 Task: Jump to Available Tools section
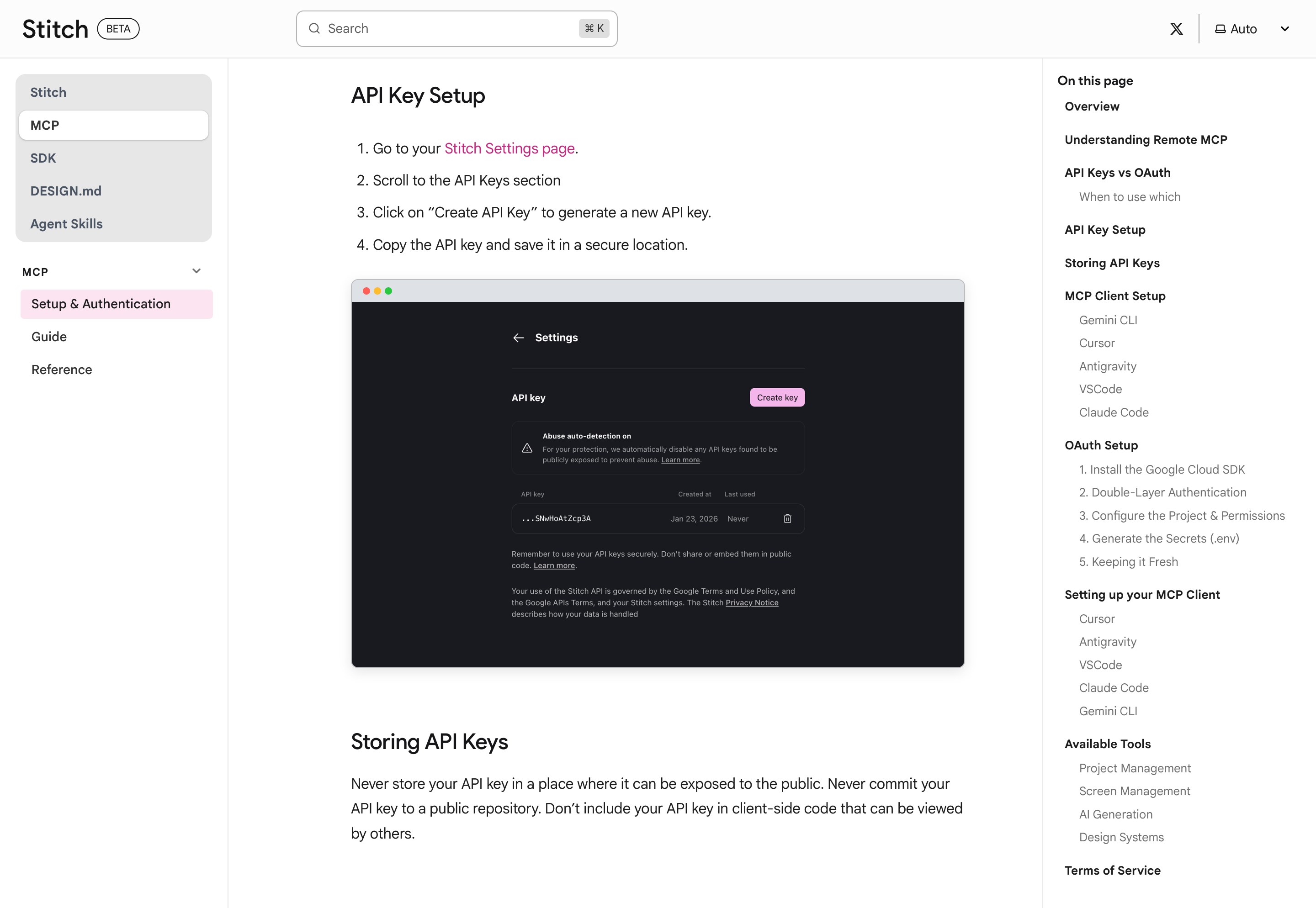[1108, 744]
